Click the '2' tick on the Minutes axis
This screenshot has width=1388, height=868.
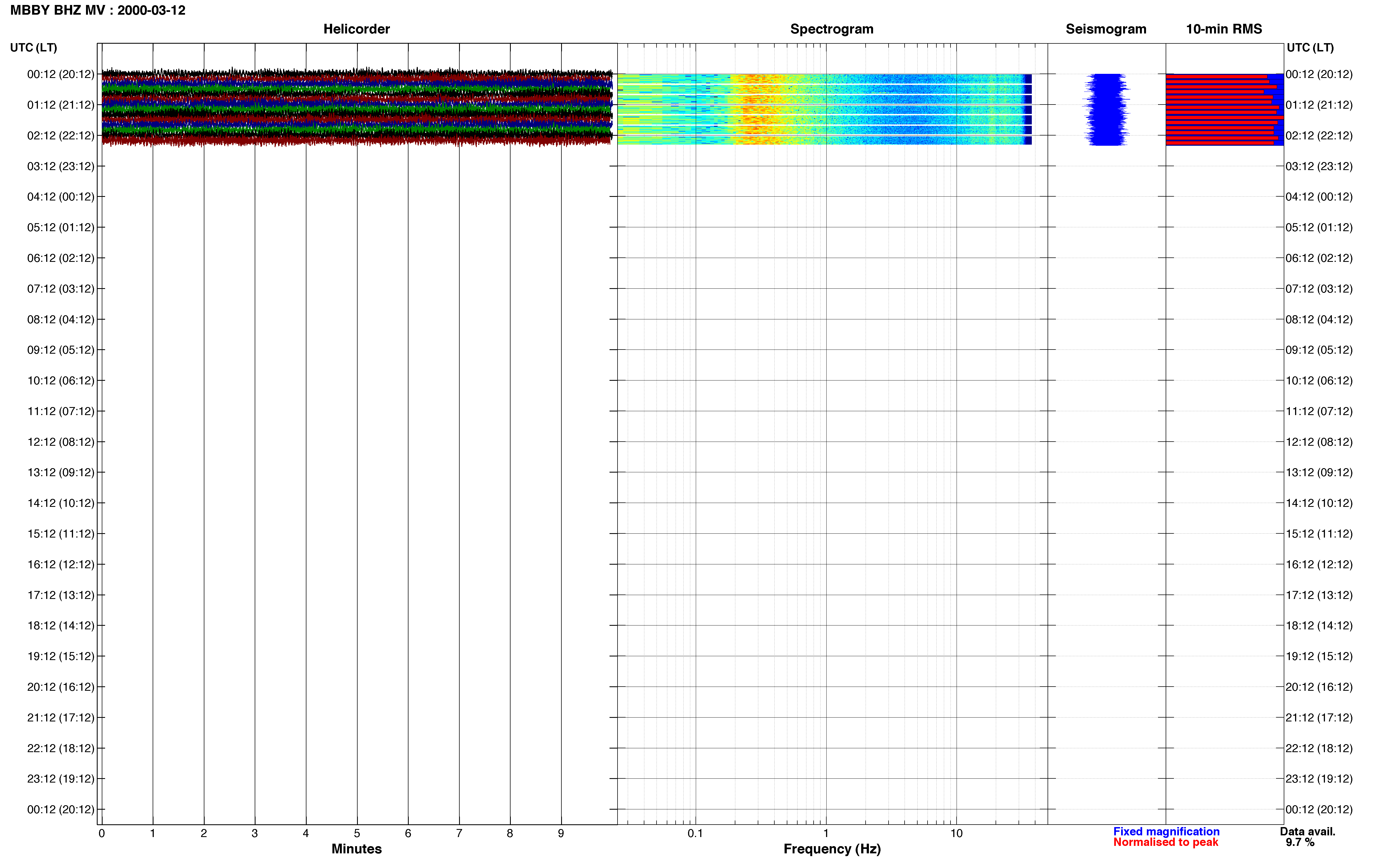[204, 833]
